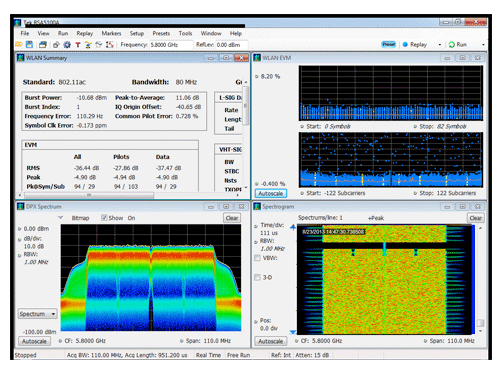
Task: Click the red trigger T icon
Action: click(78, 45)
